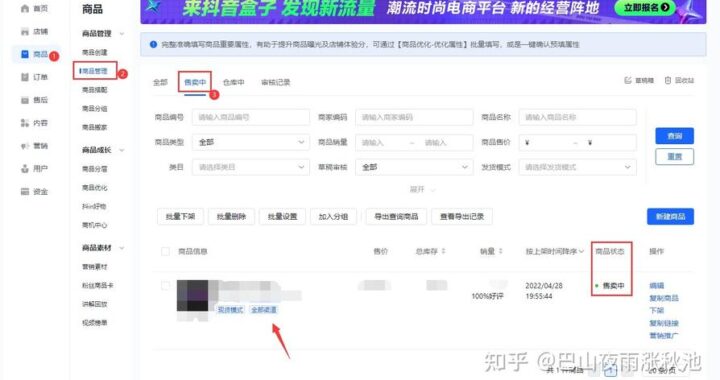Click the 重置 reset button

click(x=675, y=156)
